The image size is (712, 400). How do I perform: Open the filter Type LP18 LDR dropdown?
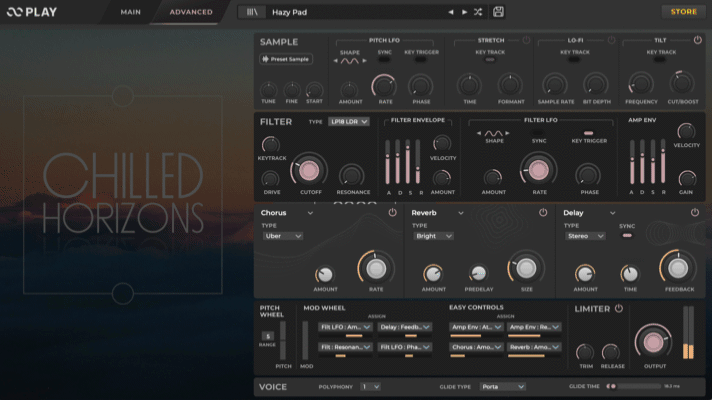[x=349, y=122]
